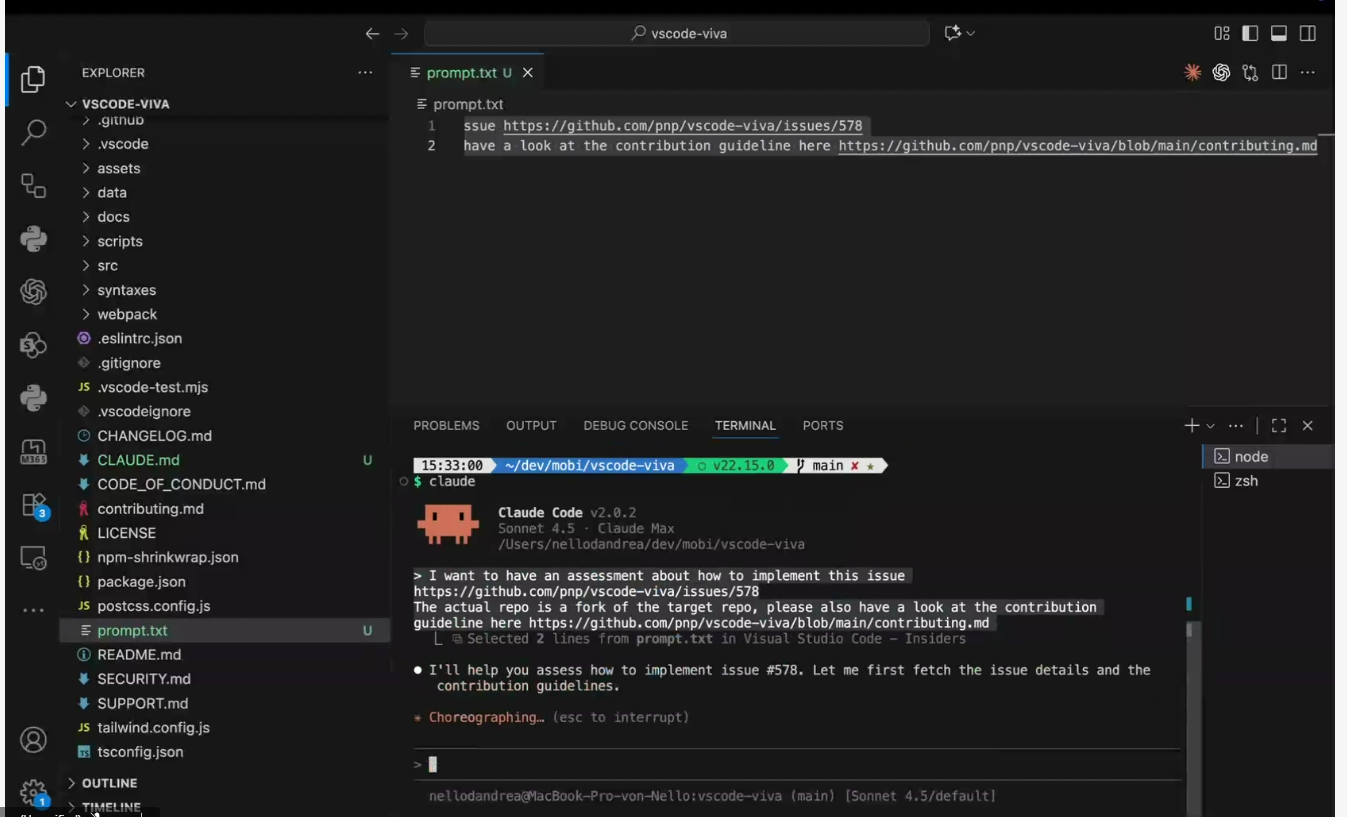Open the Source Control view icon

point(34,186)
